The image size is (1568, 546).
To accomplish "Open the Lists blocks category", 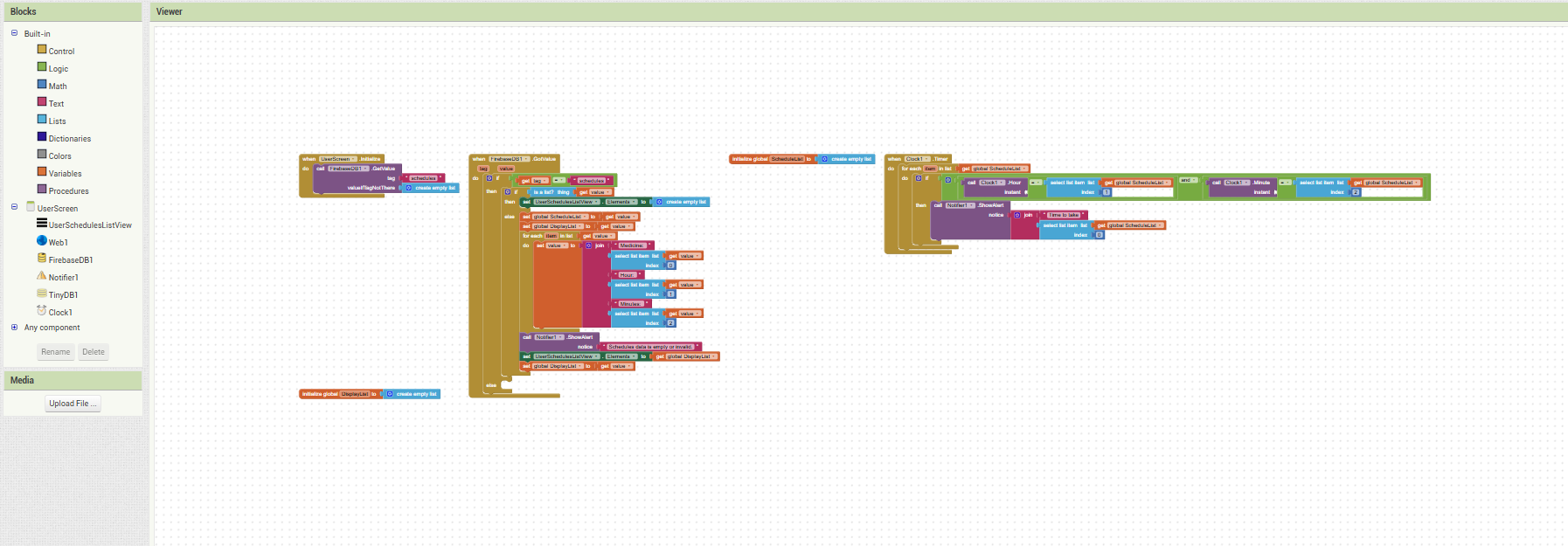I will click(57, 121).
